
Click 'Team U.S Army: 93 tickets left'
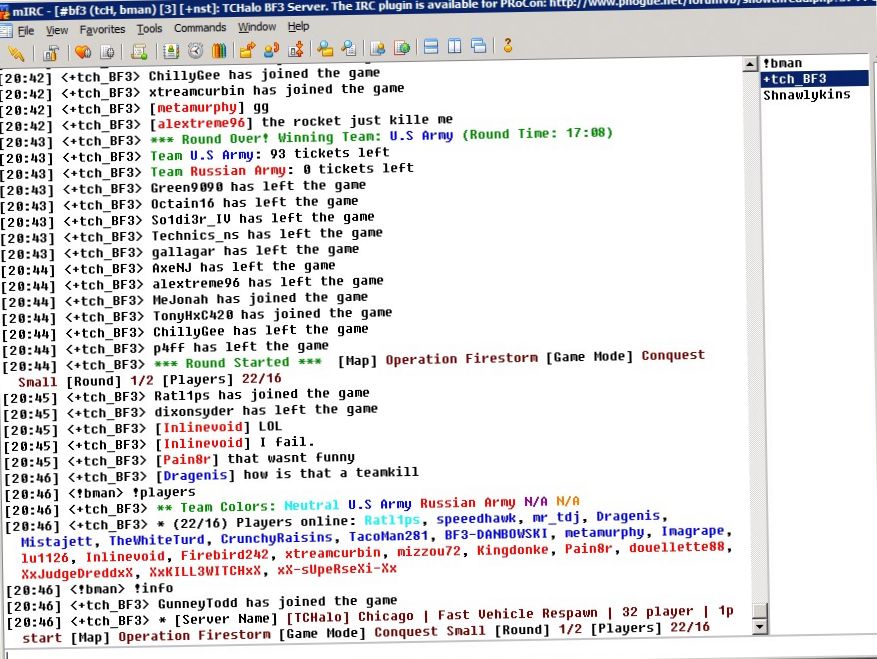click(x=270, y=154)
